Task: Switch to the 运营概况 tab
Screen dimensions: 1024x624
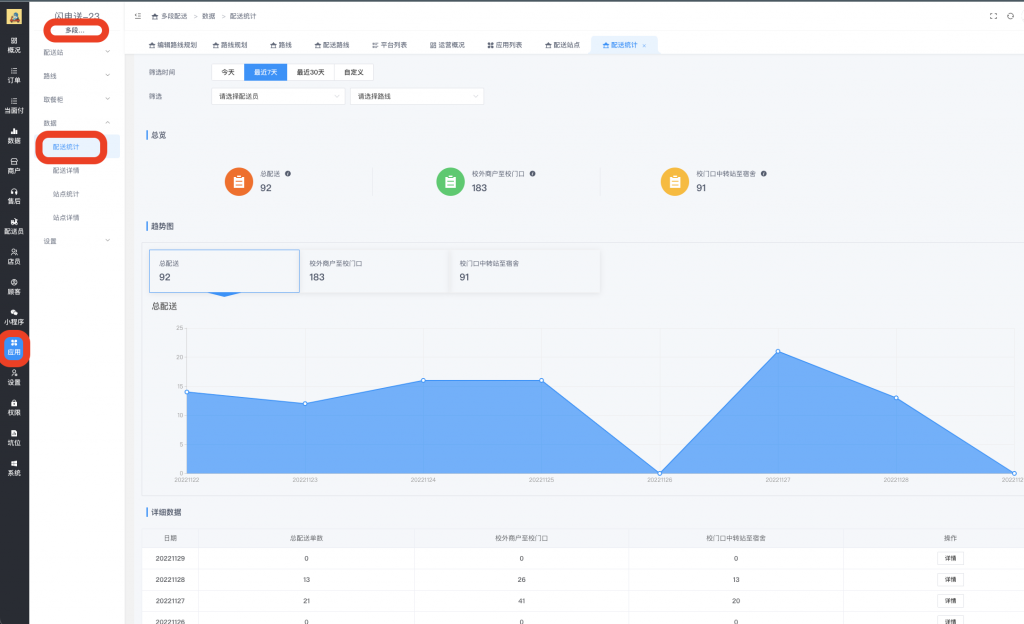Action: point(446,45)
